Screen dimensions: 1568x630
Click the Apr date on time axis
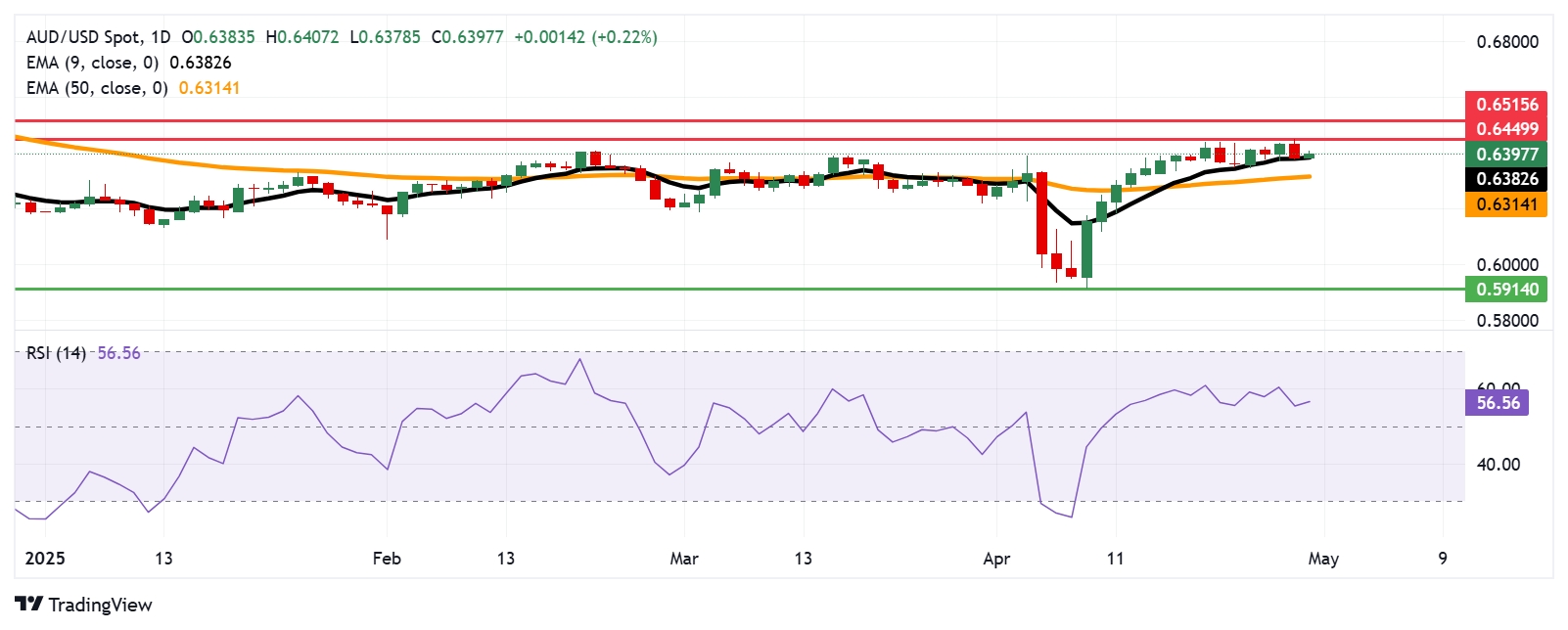click(996, 559)
